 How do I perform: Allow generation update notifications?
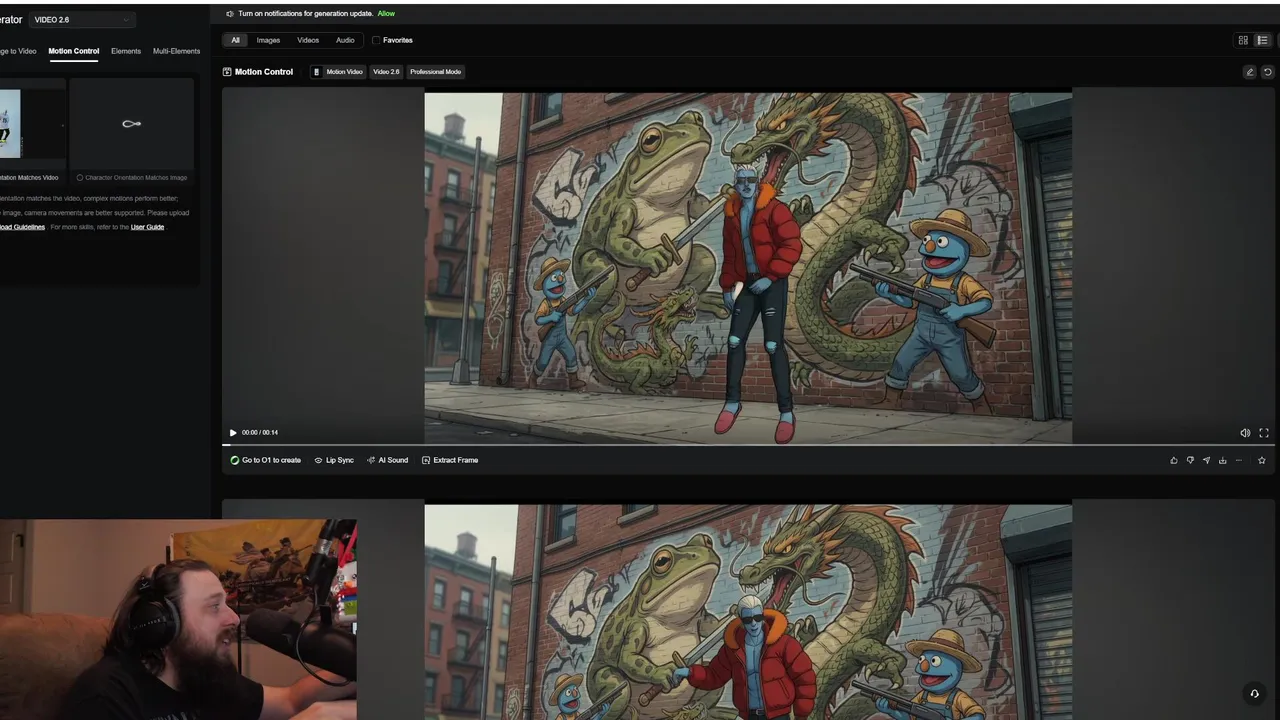coord(386,14)
